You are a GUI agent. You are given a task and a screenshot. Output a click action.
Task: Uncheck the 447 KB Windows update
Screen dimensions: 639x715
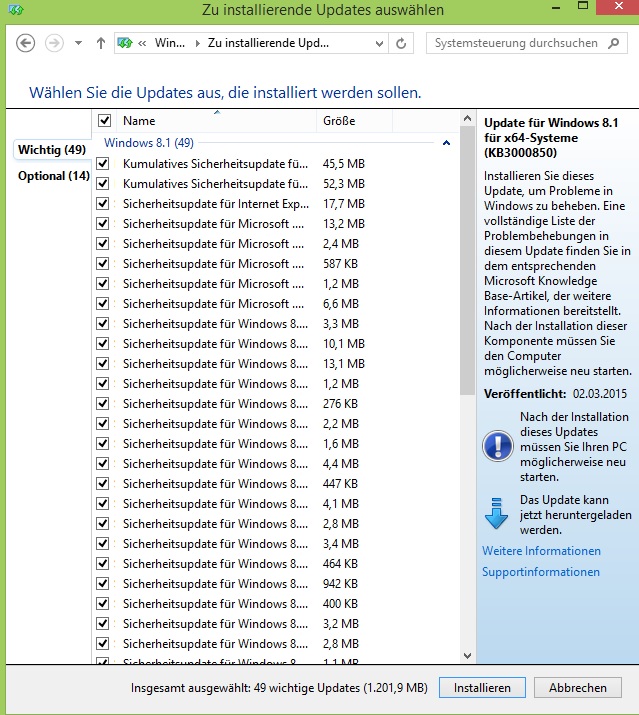click(x=103, y=484)
